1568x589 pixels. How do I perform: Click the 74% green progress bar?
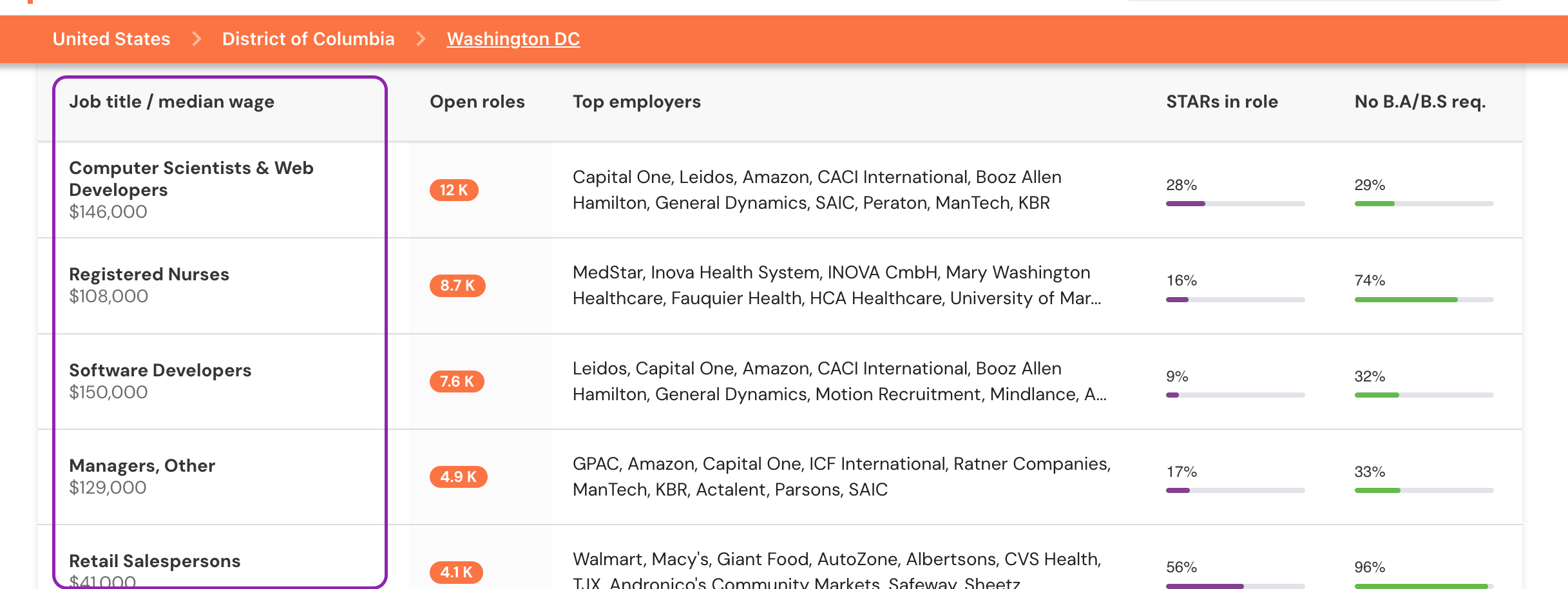click(x=1424, y=300)
